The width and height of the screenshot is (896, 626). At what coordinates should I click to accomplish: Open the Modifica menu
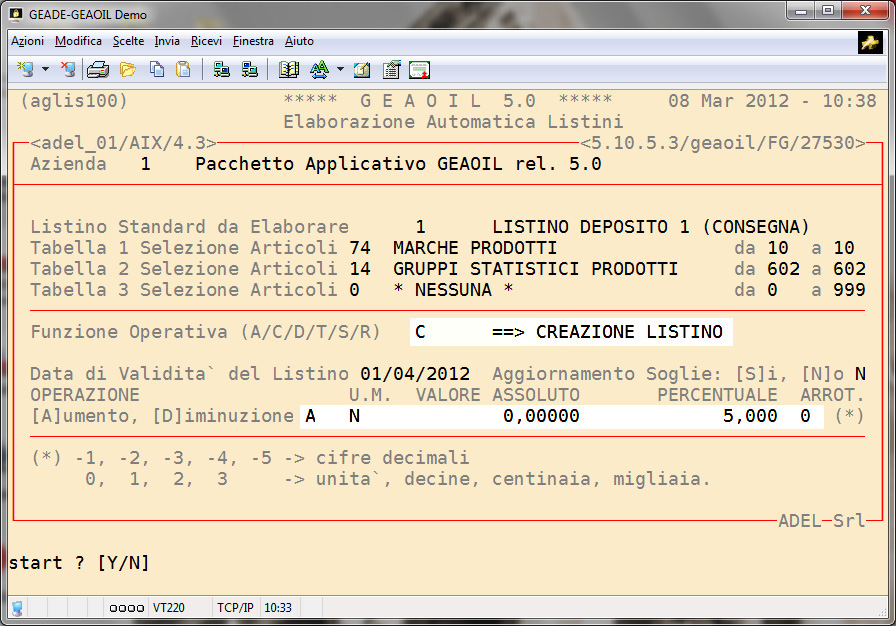click(78, 41)
